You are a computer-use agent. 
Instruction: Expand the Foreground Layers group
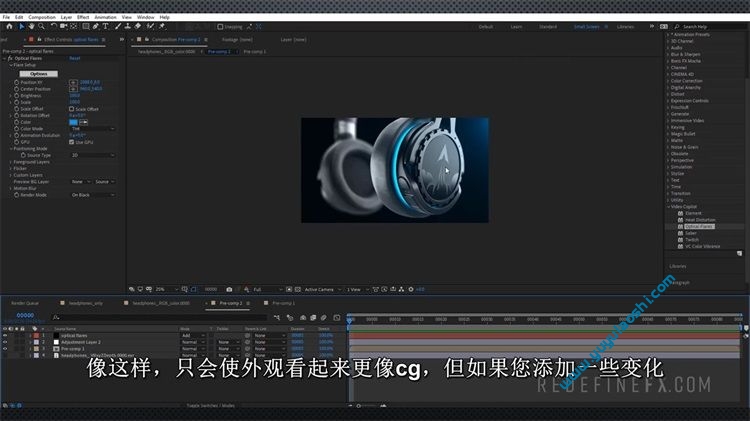tap(11, 162)
